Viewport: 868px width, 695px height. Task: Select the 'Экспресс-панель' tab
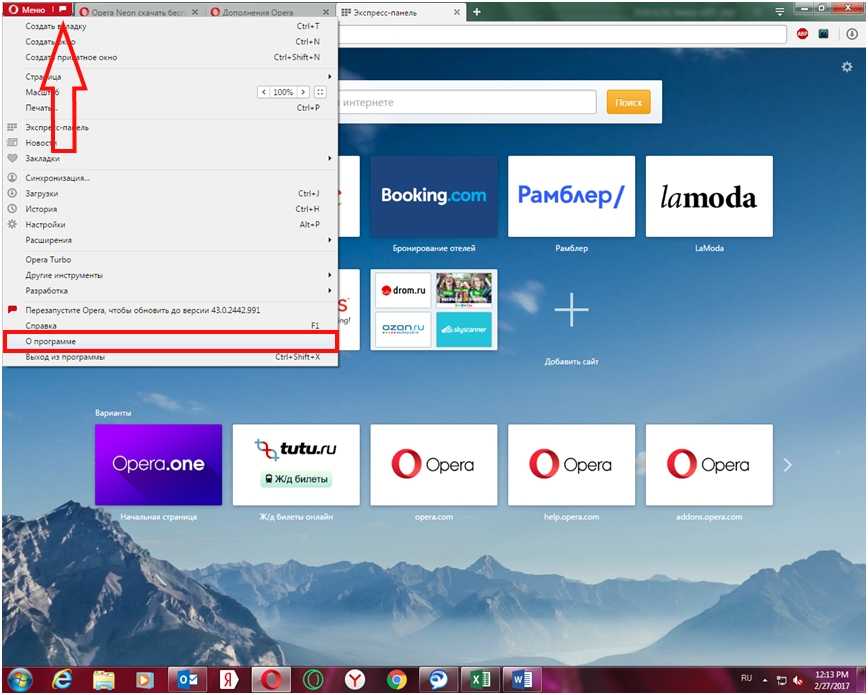[400, 12]
